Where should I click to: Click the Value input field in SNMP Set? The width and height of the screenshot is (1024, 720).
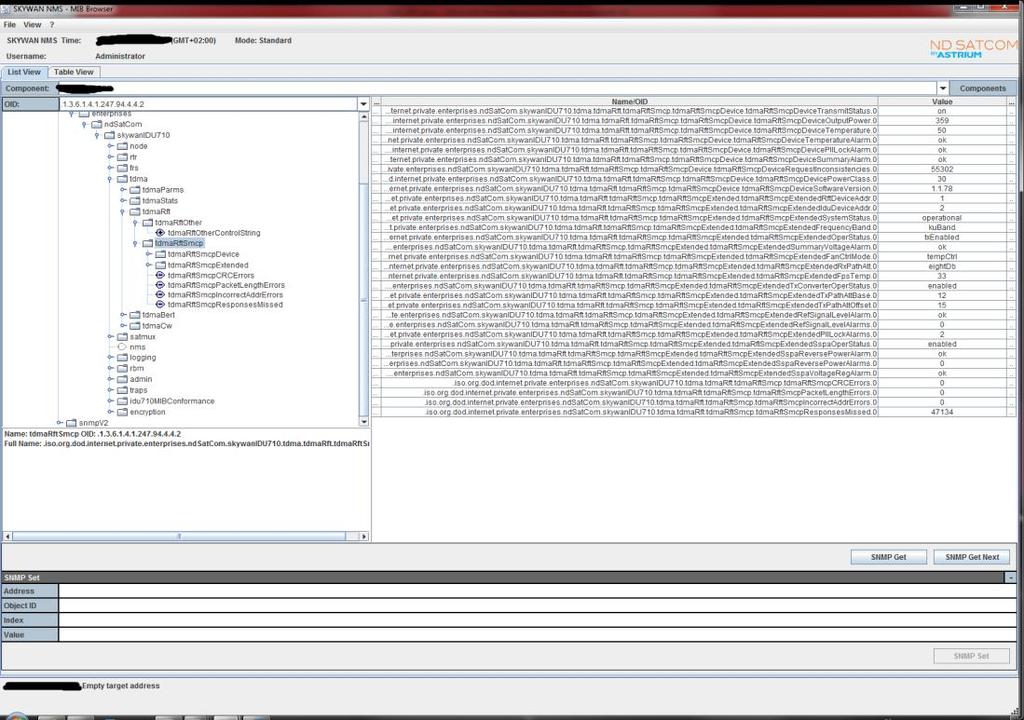537,634
